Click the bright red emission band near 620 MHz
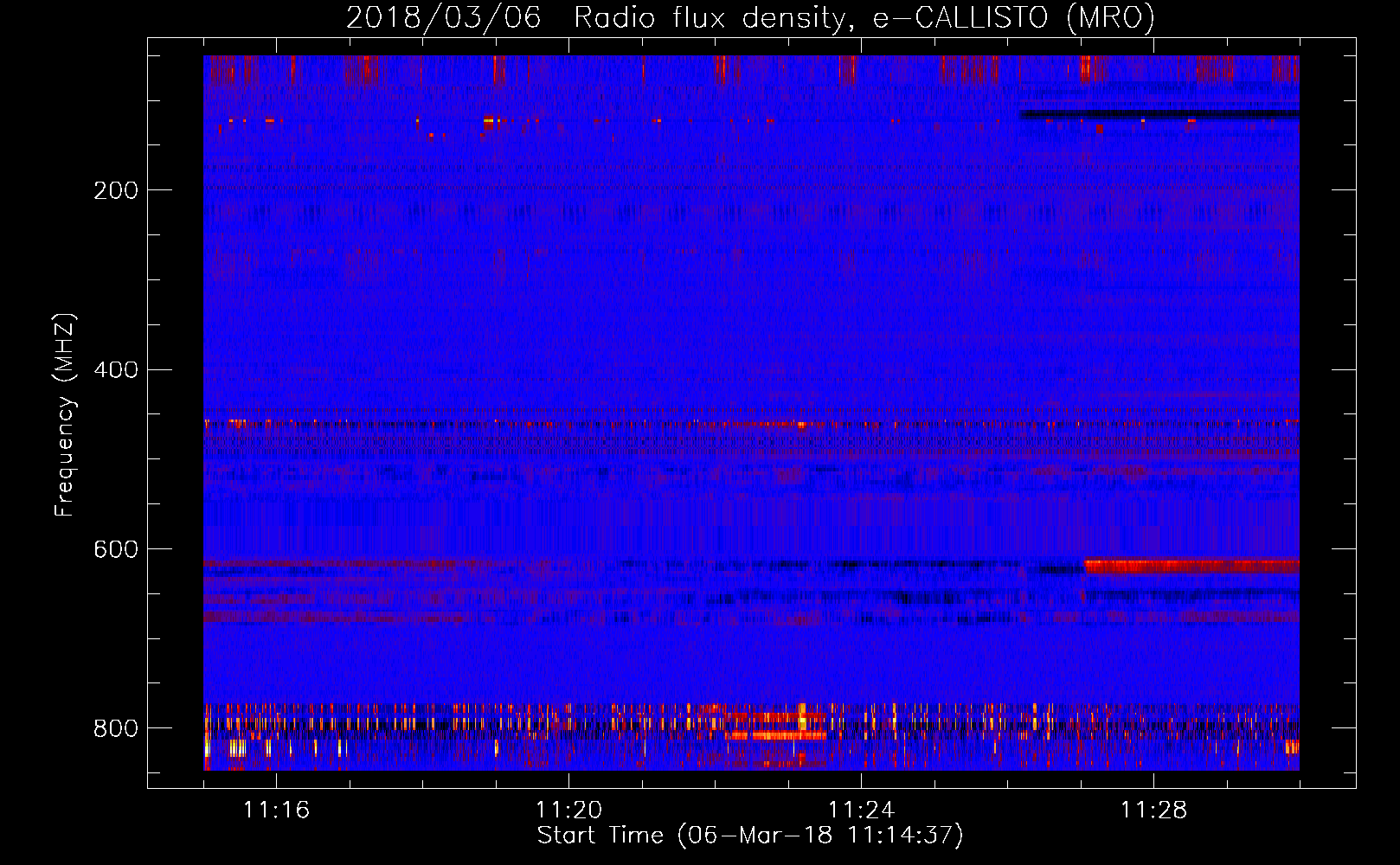 pos(1192,567)
